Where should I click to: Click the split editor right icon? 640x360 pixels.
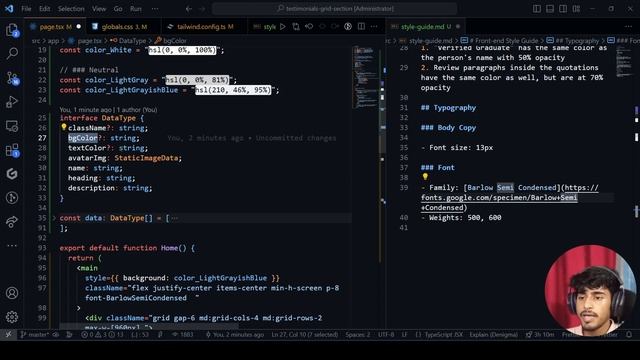(361, 27)
